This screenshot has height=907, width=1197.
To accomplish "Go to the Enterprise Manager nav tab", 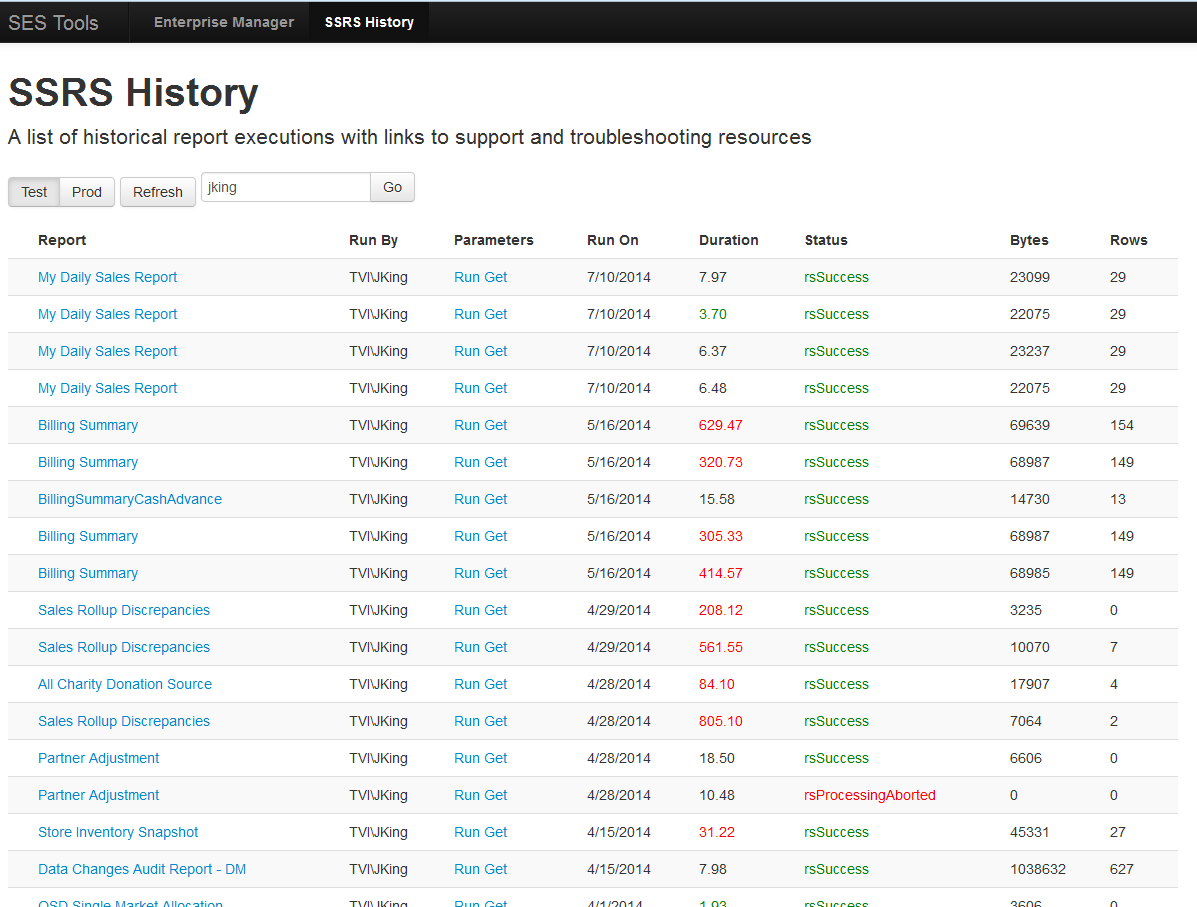I will click(224, 22).
